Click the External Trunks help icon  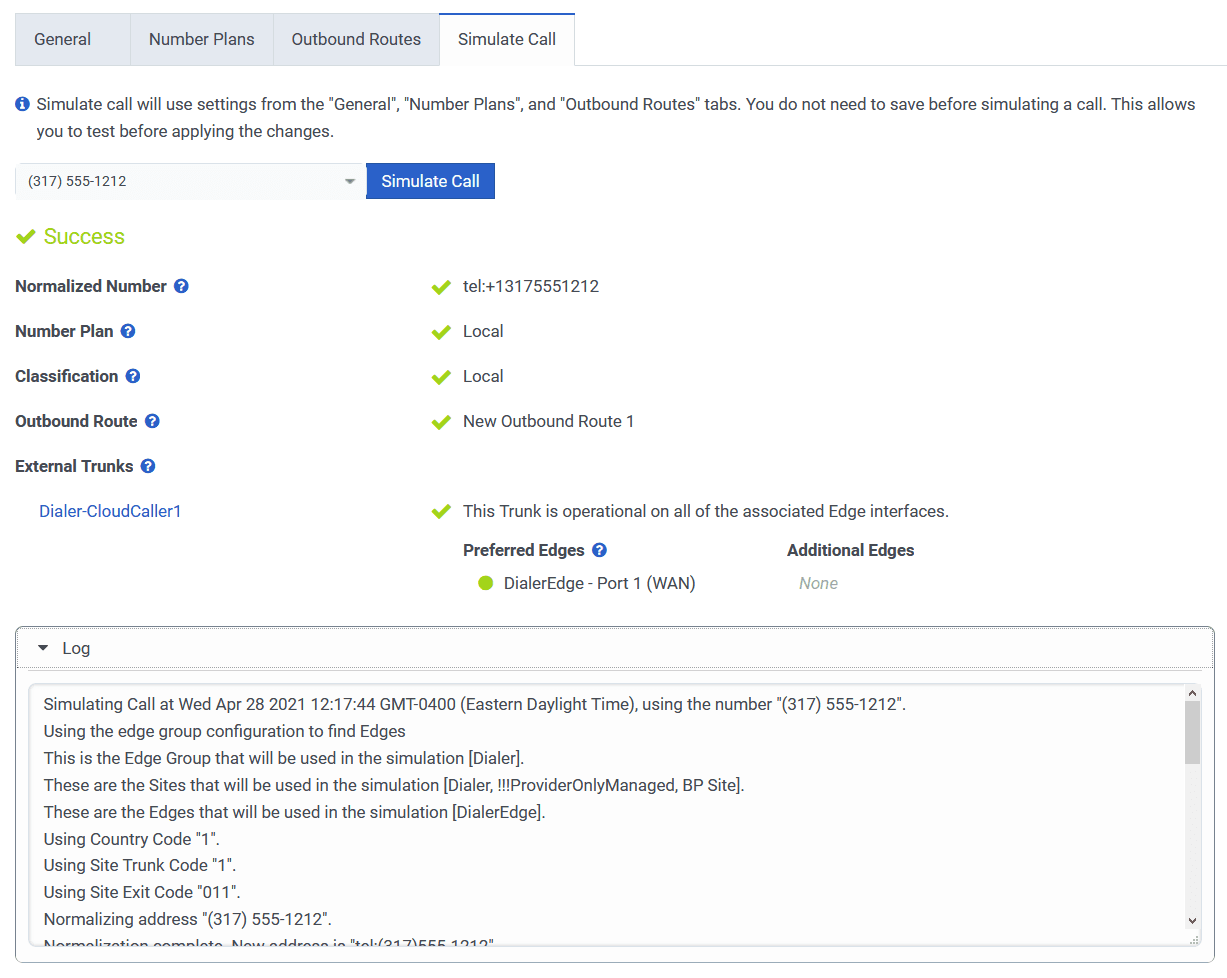click(x=148, y=466)
